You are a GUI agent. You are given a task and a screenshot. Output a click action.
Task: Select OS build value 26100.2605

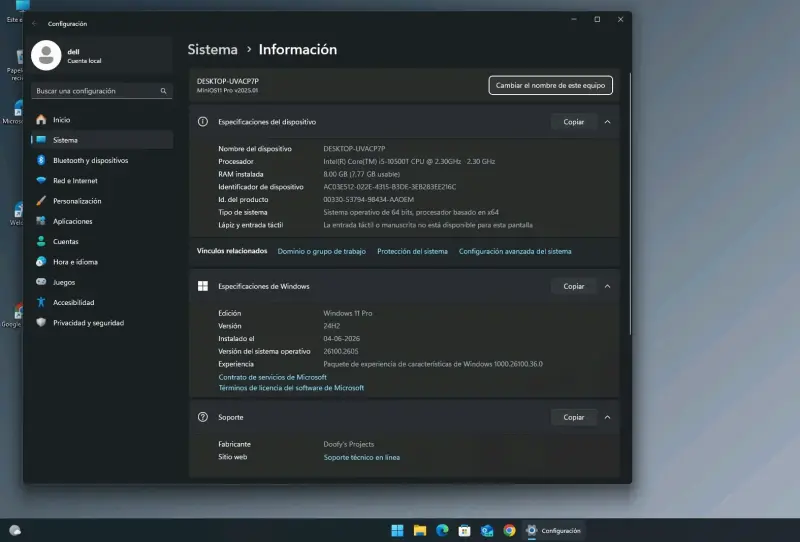pyautogui.click(x=341, y=351)
